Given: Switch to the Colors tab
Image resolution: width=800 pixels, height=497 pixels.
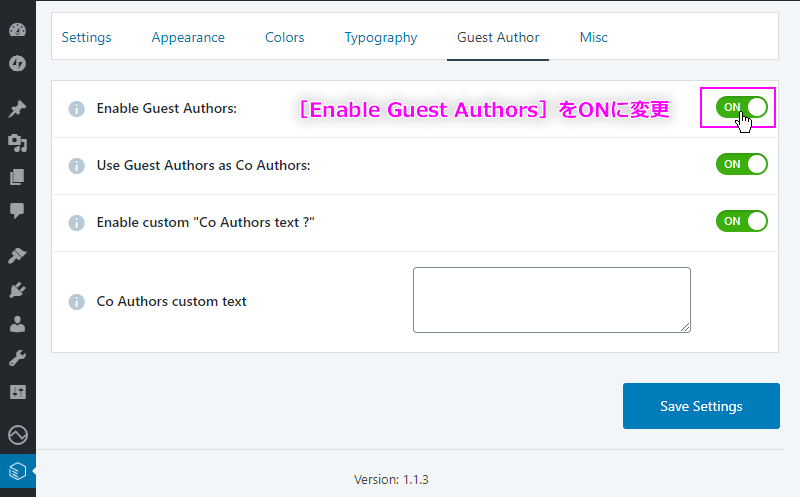Looking at the screenshot, I should tap(284, 37).
